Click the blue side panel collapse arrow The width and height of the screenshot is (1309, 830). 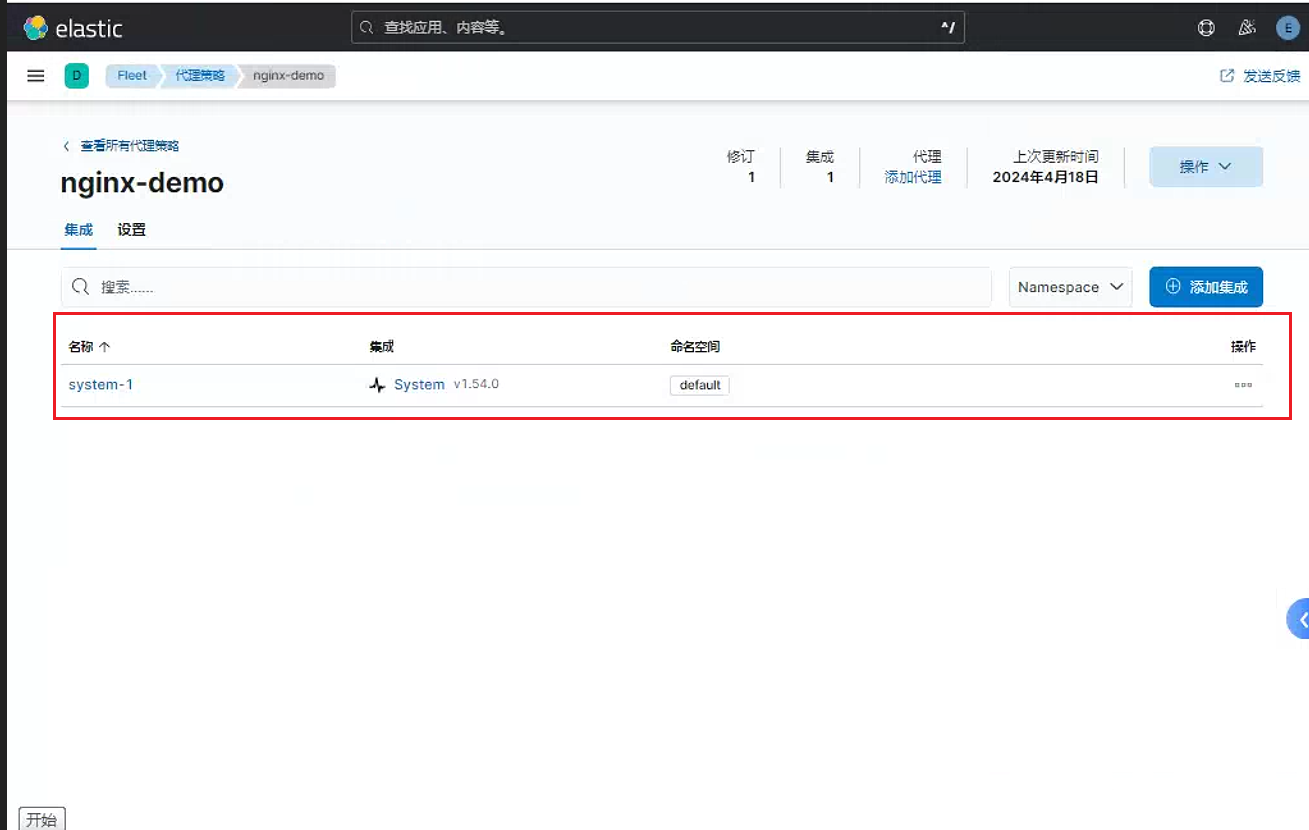[x=1298, y=619]
